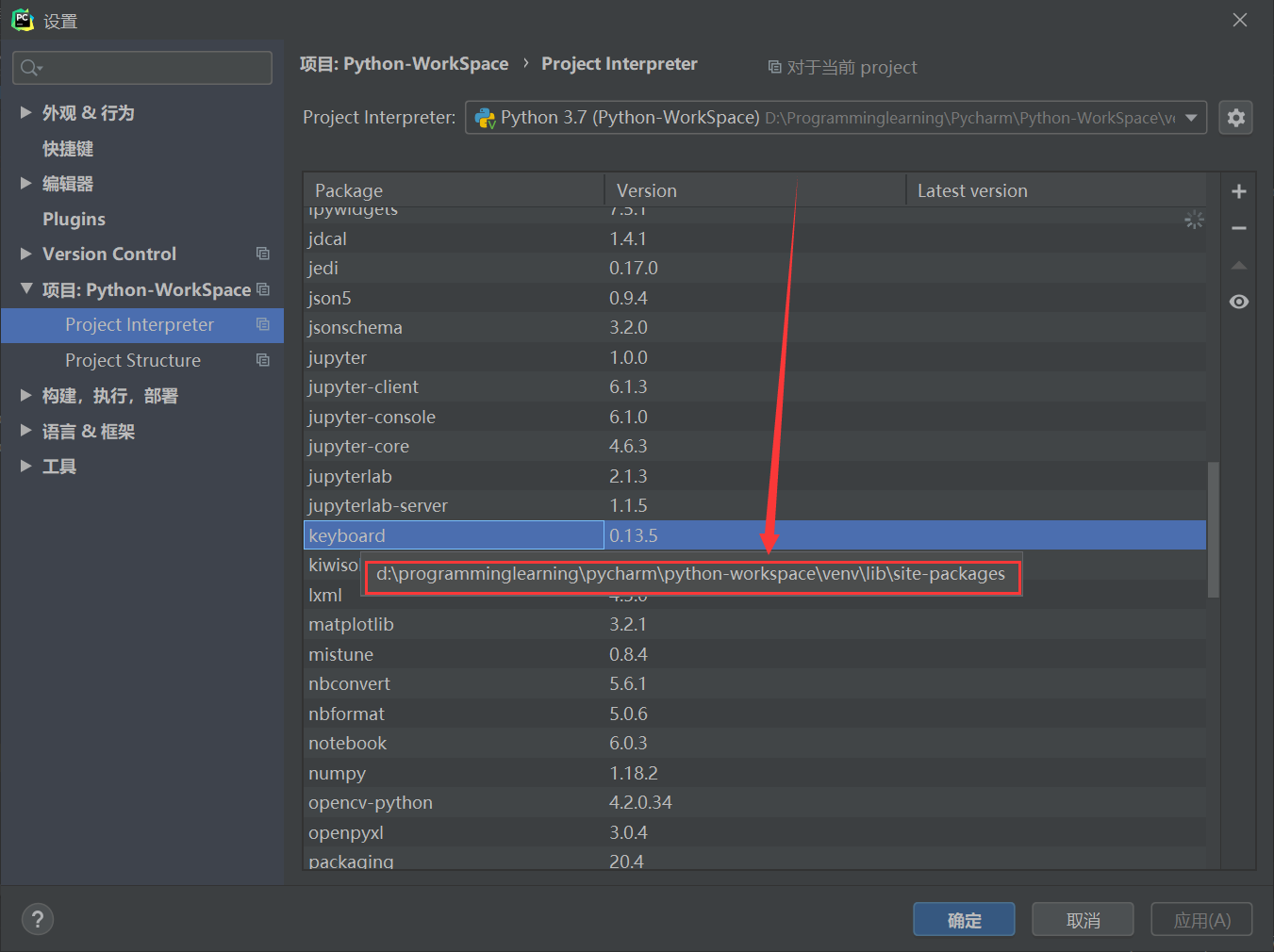1274x952 pixels.
Task: Open the Plugins settings page
Action: point(74,219)
